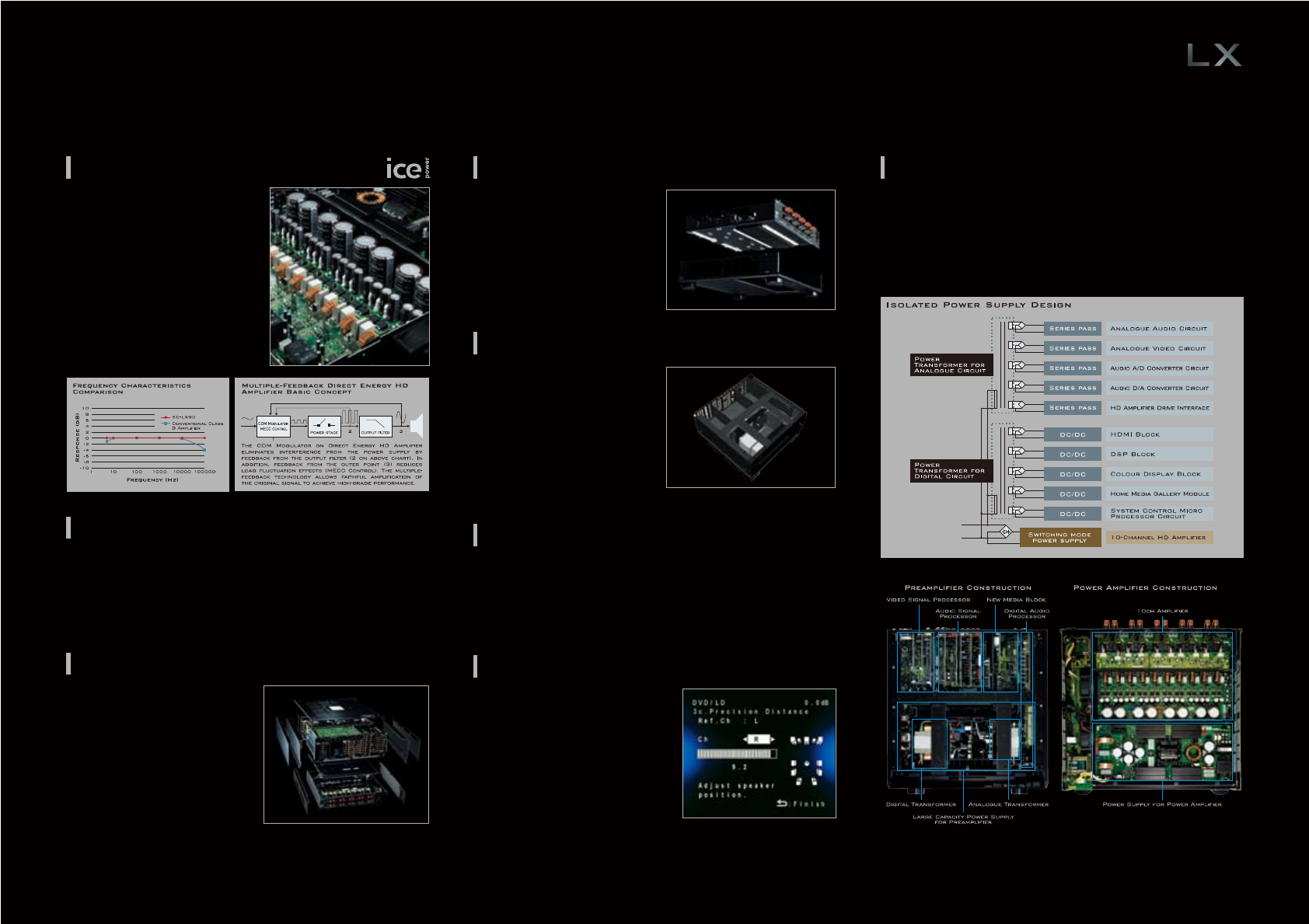Click 'Power Supply for Power Amplifier' caption
The height and width of the screenshot is (924, 1309).
tap(1162, 804)
